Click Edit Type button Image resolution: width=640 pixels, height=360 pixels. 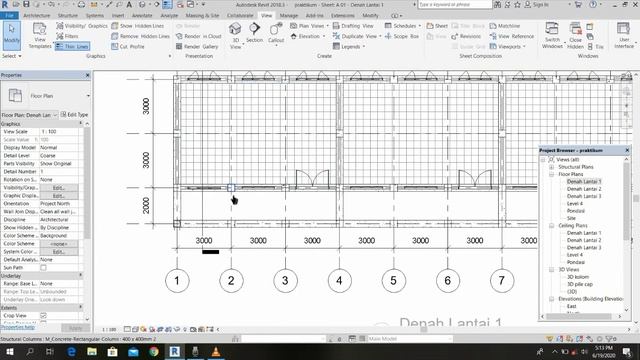(74, 115)
